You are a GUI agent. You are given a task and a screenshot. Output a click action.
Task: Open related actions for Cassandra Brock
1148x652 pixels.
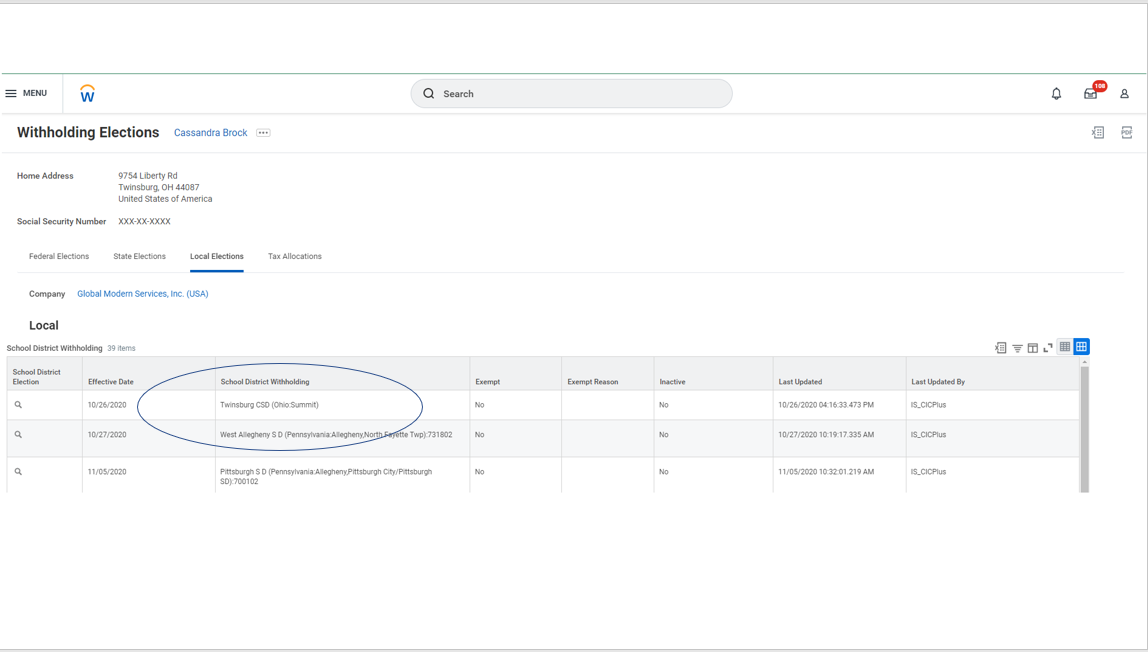(262, 132)
